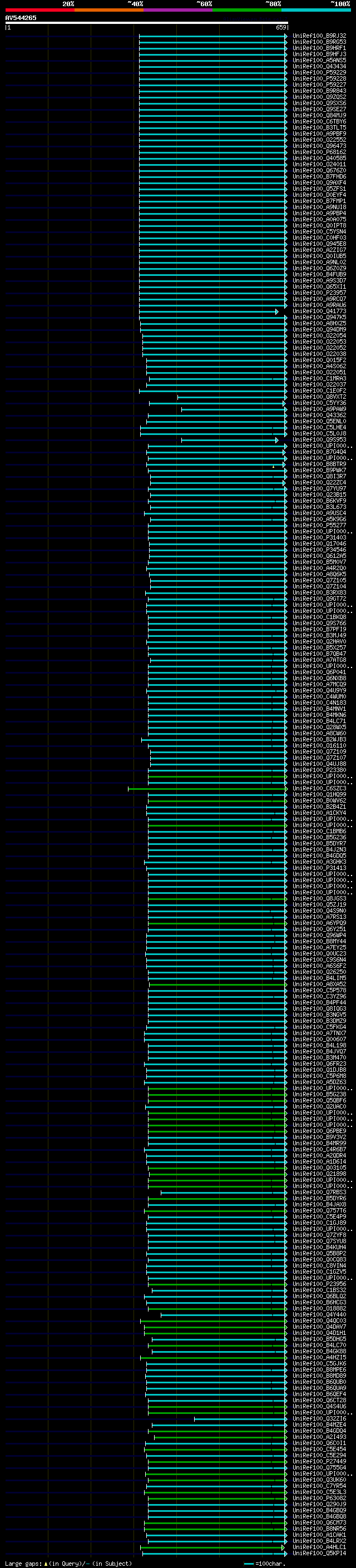Open hit UniRef100_B9HRF1
This screenshot has width=356, height=1568.
pos(319,48)
